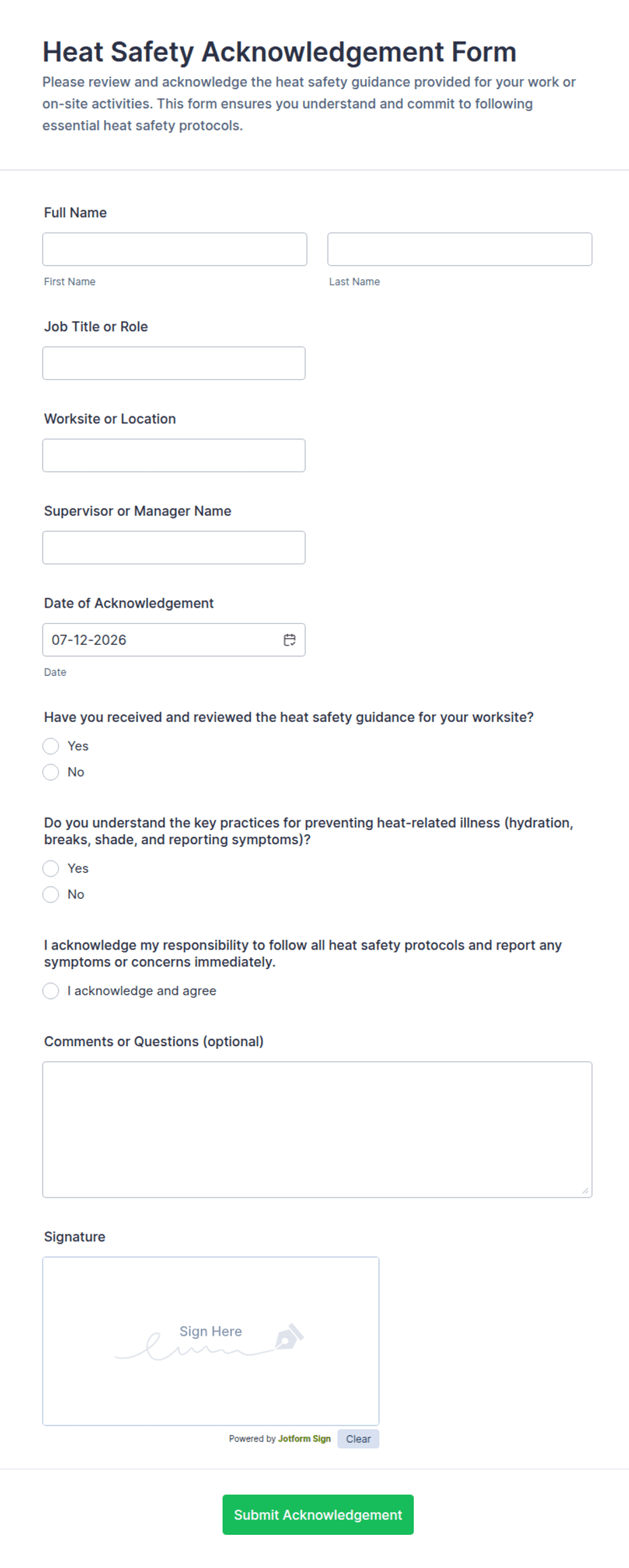Submit the form with Submit Acknowledgement

click(x=318, y=1515)
